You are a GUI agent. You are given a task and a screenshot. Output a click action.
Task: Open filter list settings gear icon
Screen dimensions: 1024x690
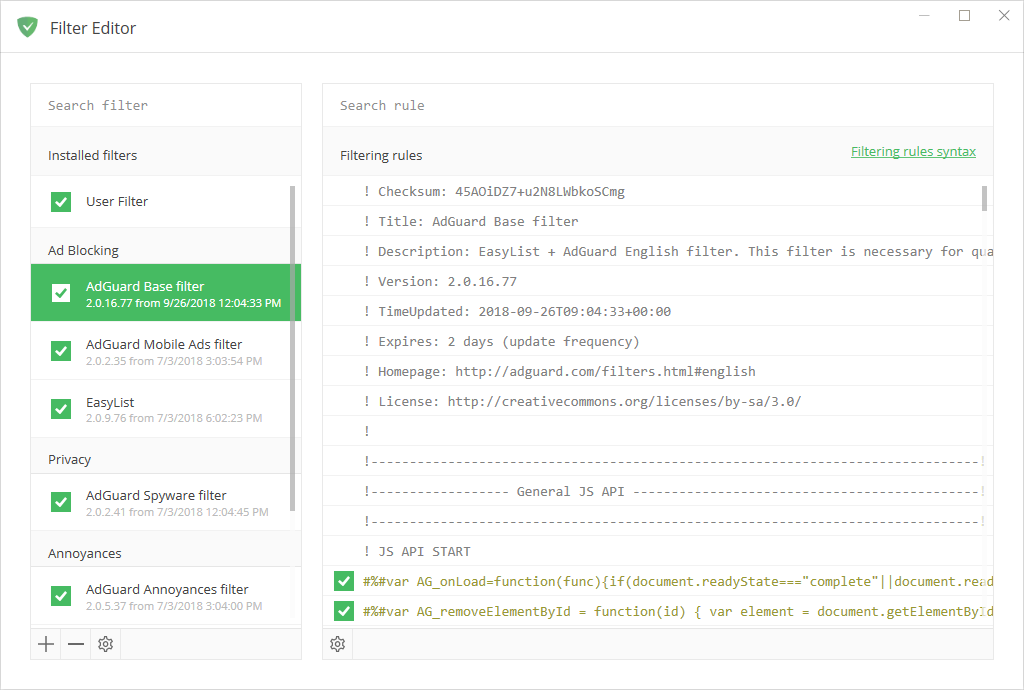(106, 644)
